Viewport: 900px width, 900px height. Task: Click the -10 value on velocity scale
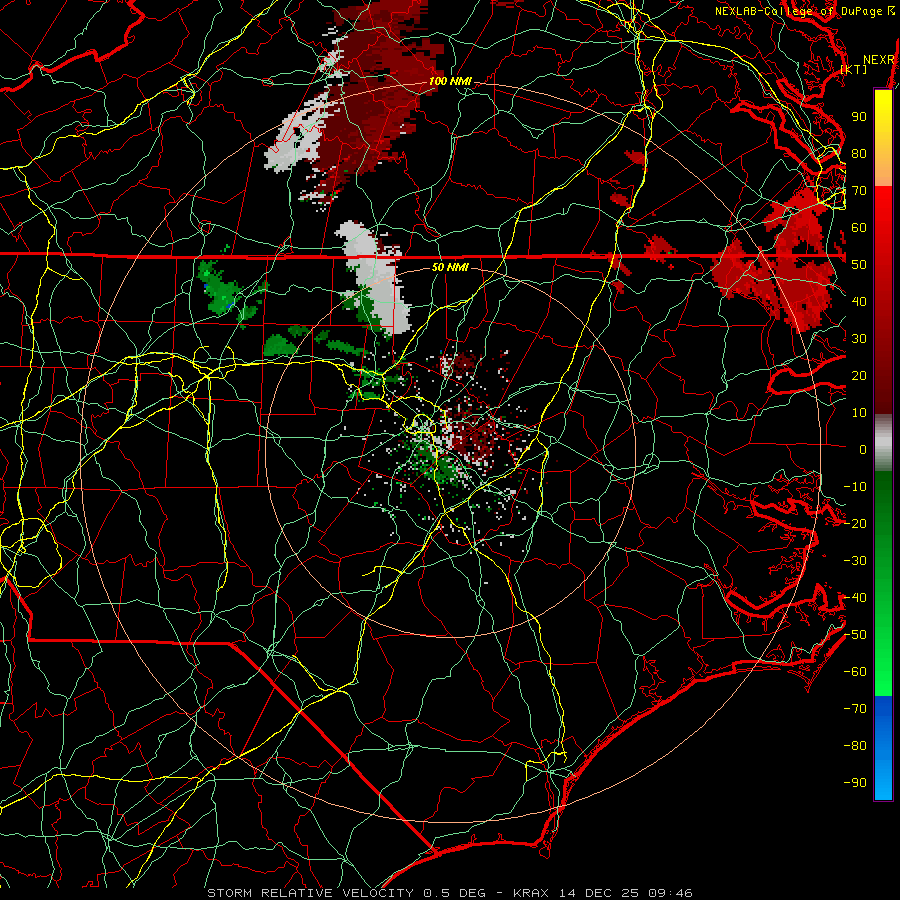pos(855,487)
